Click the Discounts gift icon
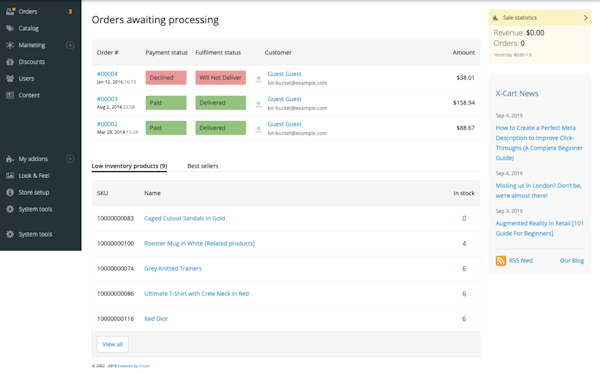Image resolution: width=600 pixels, height=374 pixels. click(10, 62)
